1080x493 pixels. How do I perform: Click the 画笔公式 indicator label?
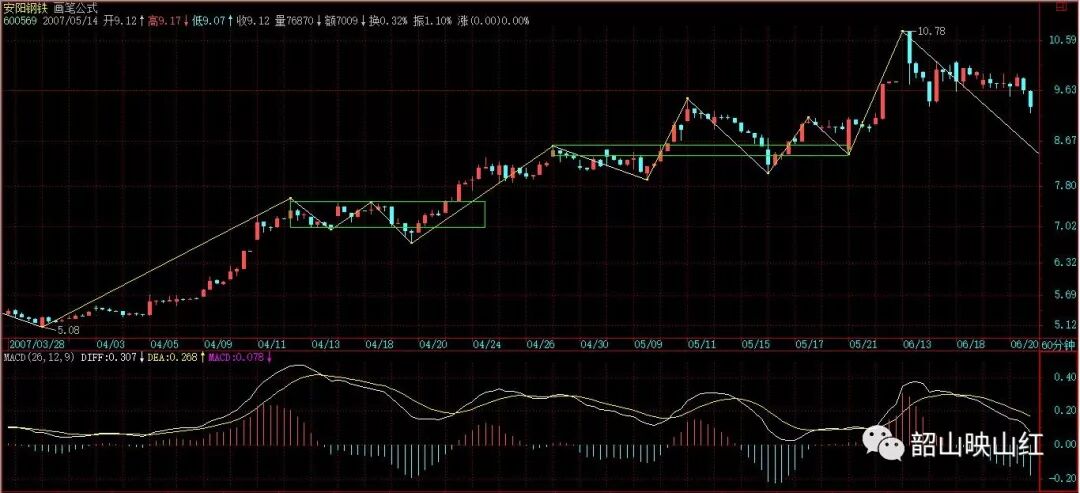tap(75, 8)
